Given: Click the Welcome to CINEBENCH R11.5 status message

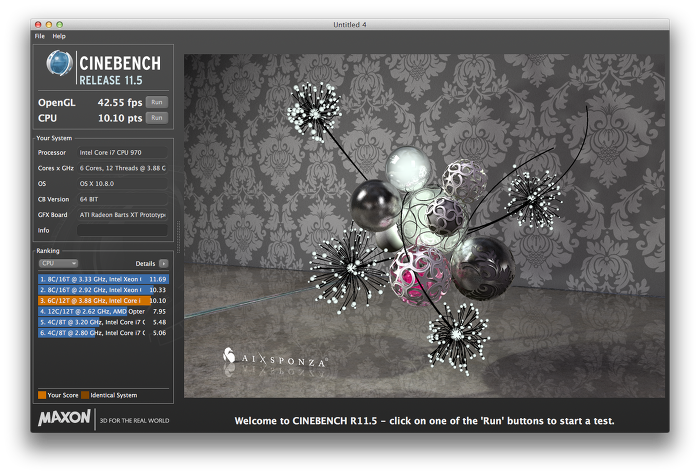Looking at the screenshot, I should (x=424, y=421).
